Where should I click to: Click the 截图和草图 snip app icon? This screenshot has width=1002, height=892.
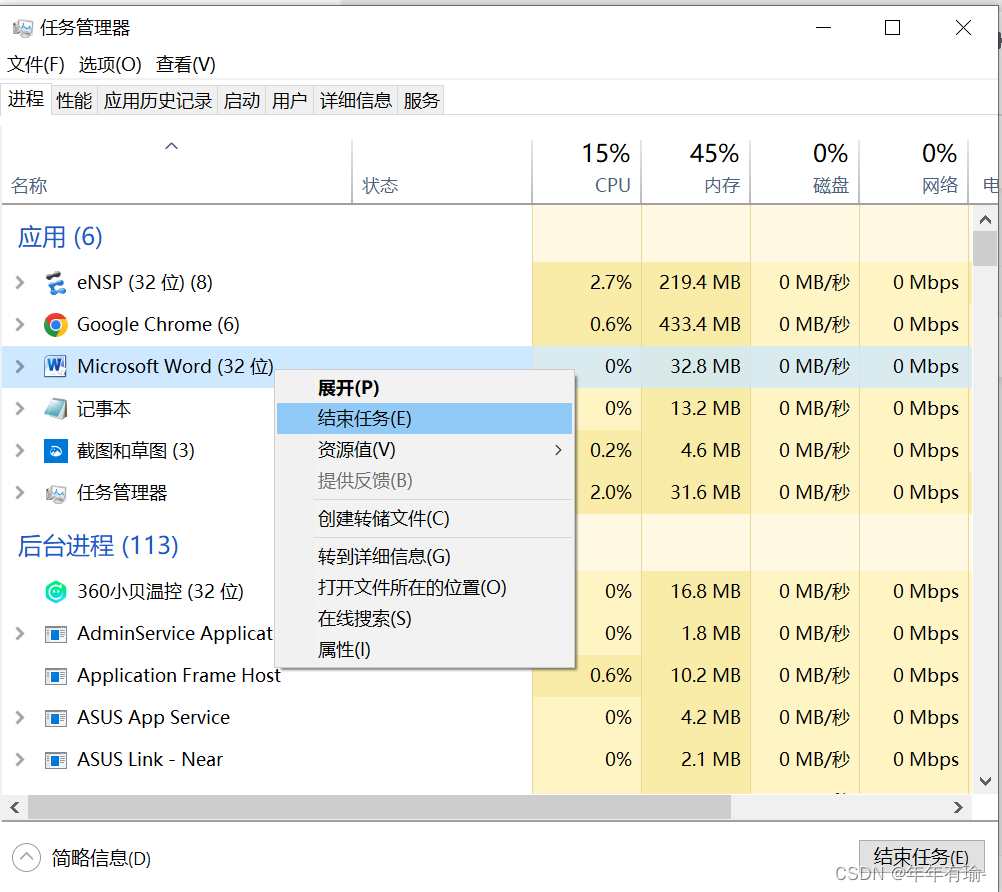(x=56, y=451)
